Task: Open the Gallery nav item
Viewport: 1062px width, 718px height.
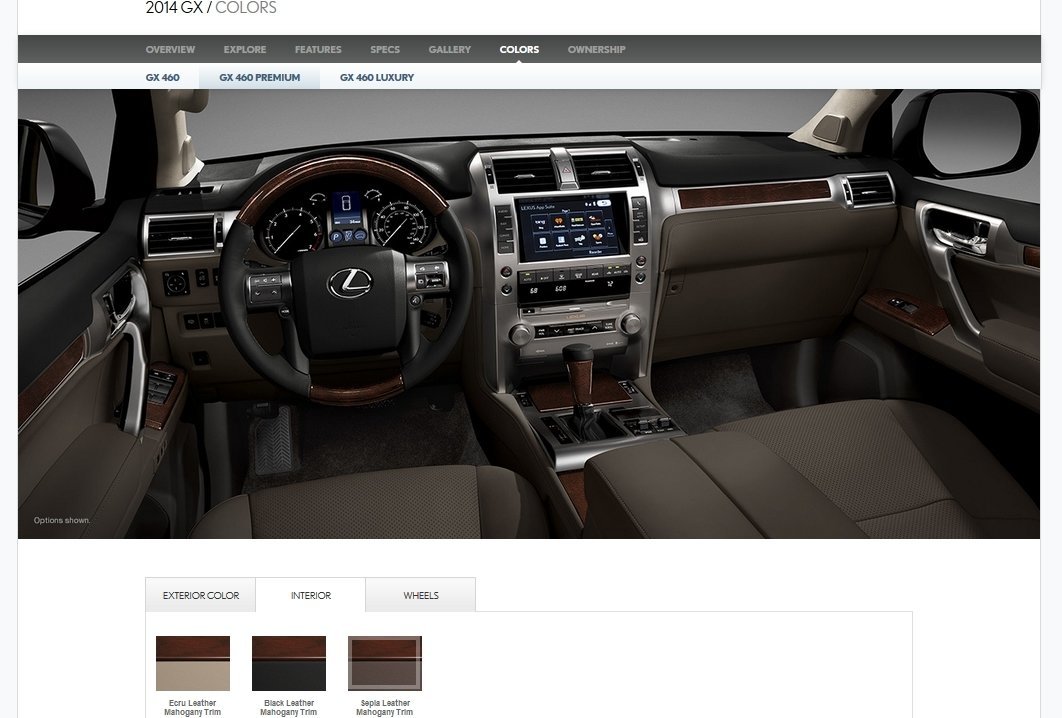Action: pos(449,49)
